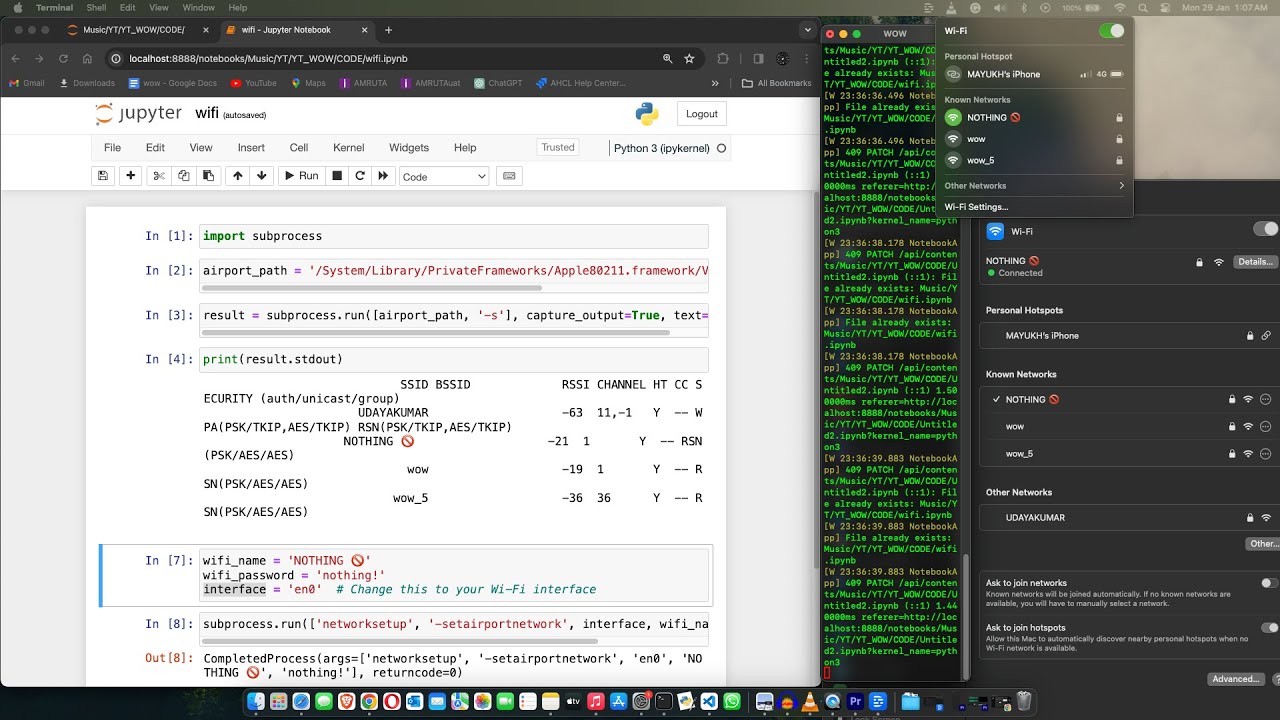The height and width of the screenshot is (720, 1280).
Task: Open the Jupyter Widgets menu
Action: [409, 148]
